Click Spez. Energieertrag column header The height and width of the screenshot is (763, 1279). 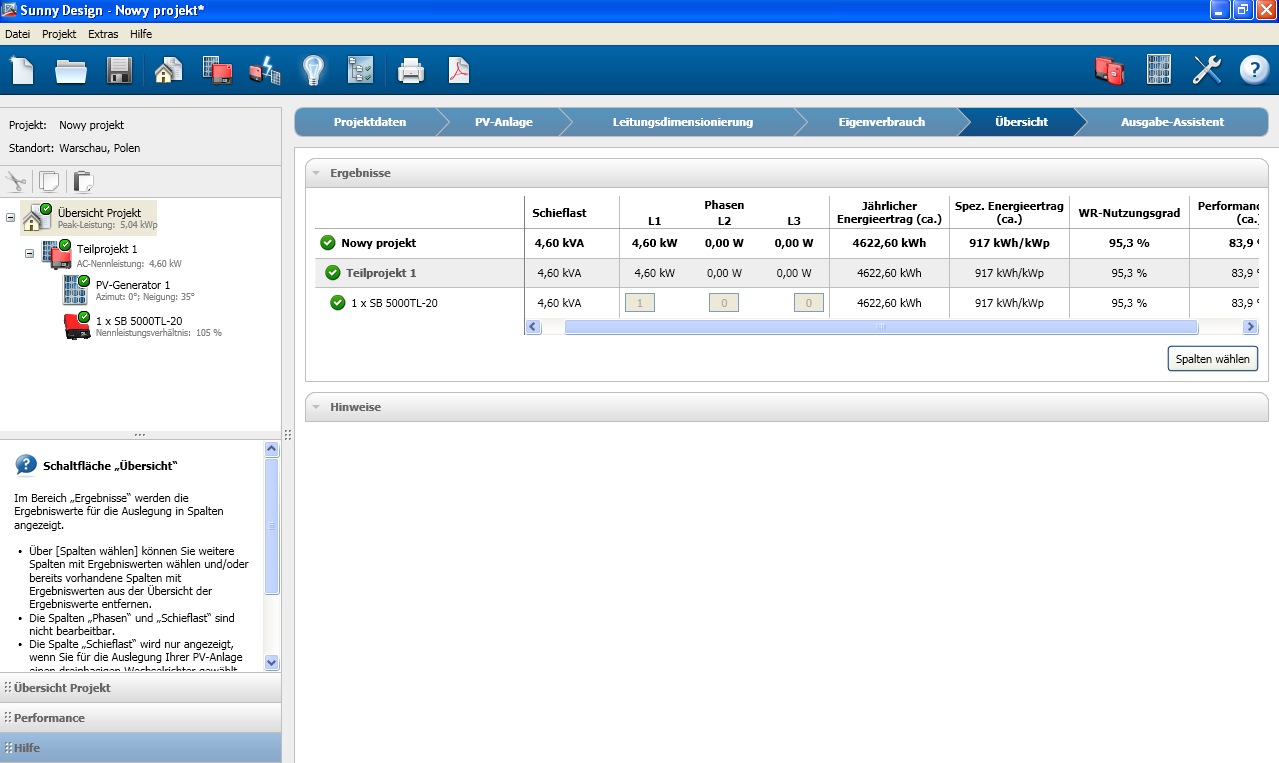tap(1009, 212)
